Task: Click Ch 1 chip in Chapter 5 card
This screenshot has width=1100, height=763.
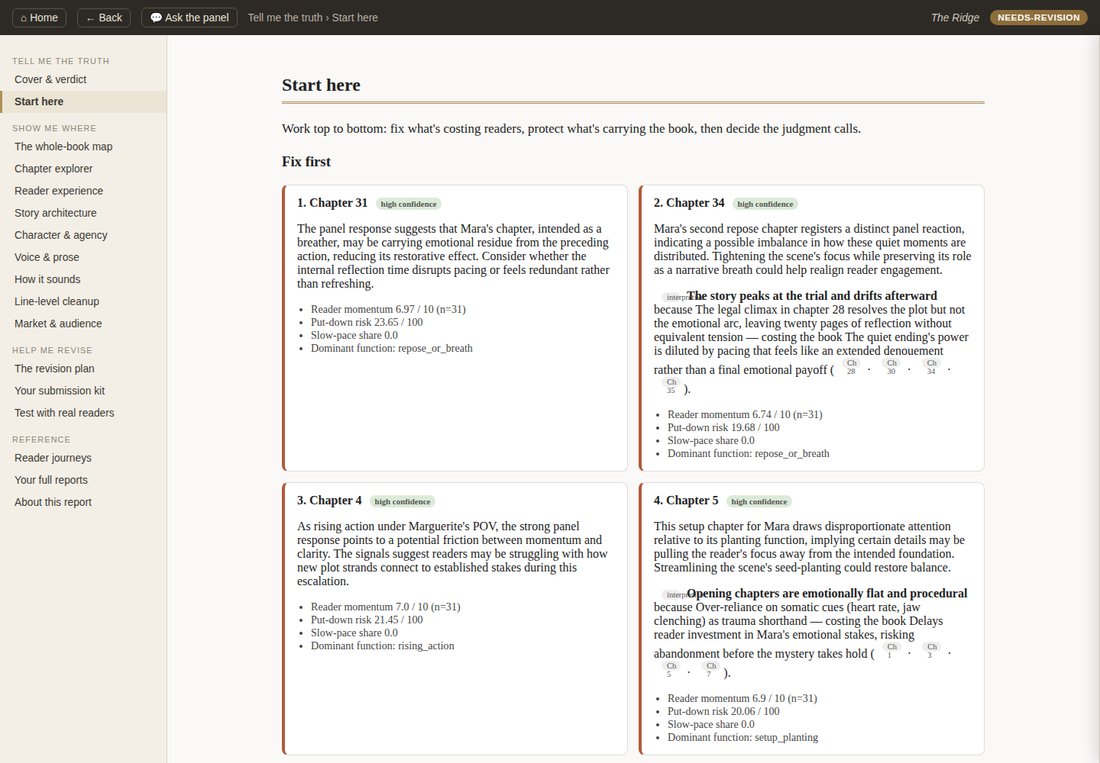Action: (891, 651)
